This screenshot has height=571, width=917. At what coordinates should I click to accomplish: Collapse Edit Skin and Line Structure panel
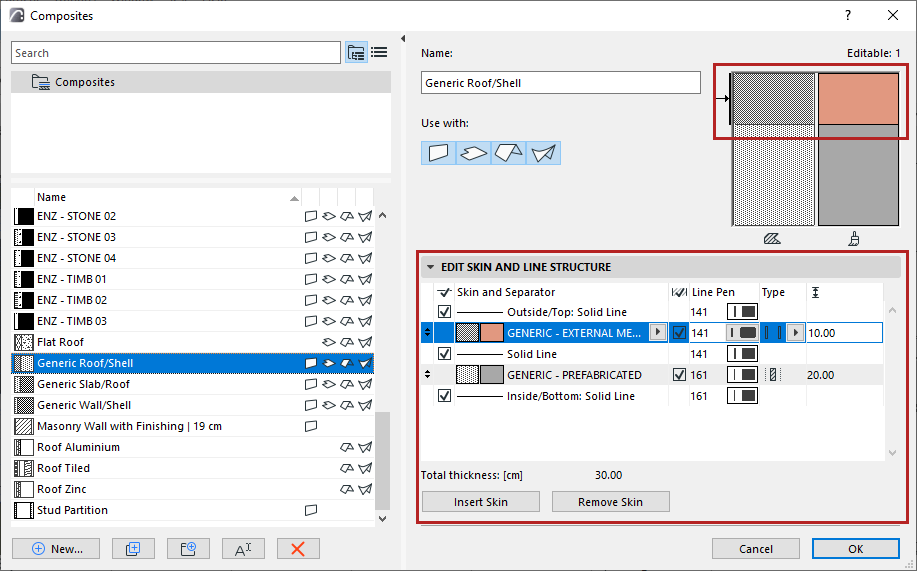pyautogui.click(x=430, y=267)
